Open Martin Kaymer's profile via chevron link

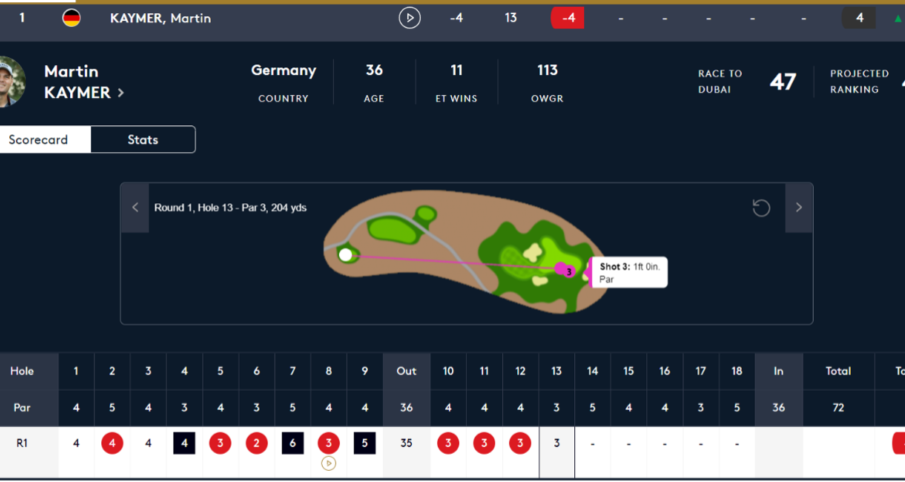click(x=121, y=93)
